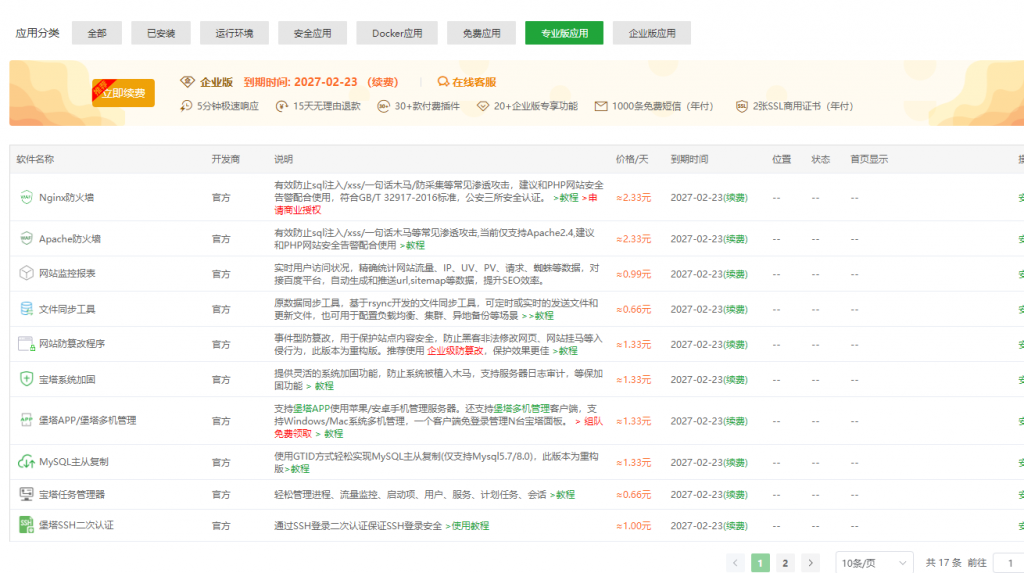Jump to page 2 in pagination
This screenshot has height=573, width=1024.
click(785, 563)
